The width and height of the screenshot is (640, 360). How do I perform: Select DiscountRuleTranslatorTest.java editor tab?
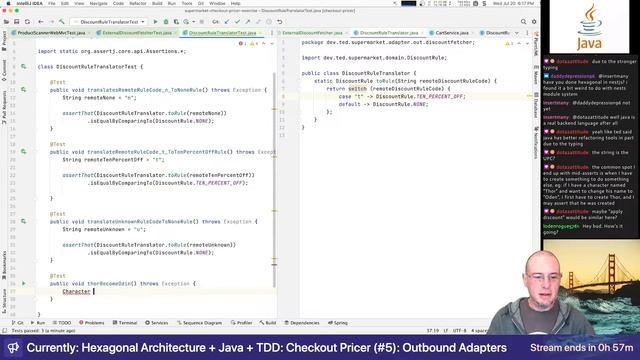(222, 33)
